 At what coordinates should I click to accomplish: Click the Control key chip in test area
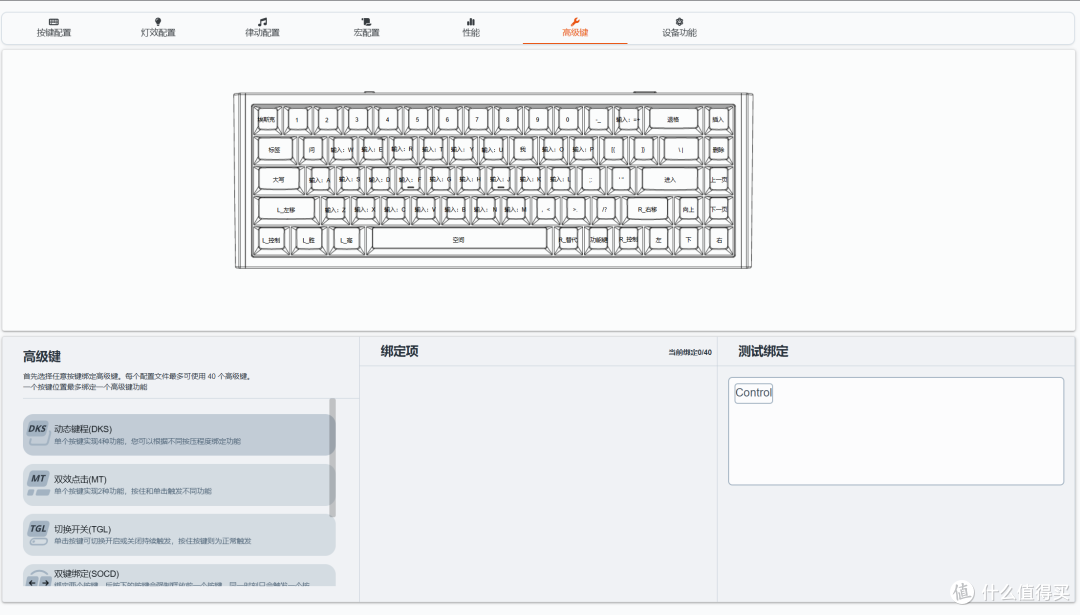pyautogui.click(x=754, y=393)
